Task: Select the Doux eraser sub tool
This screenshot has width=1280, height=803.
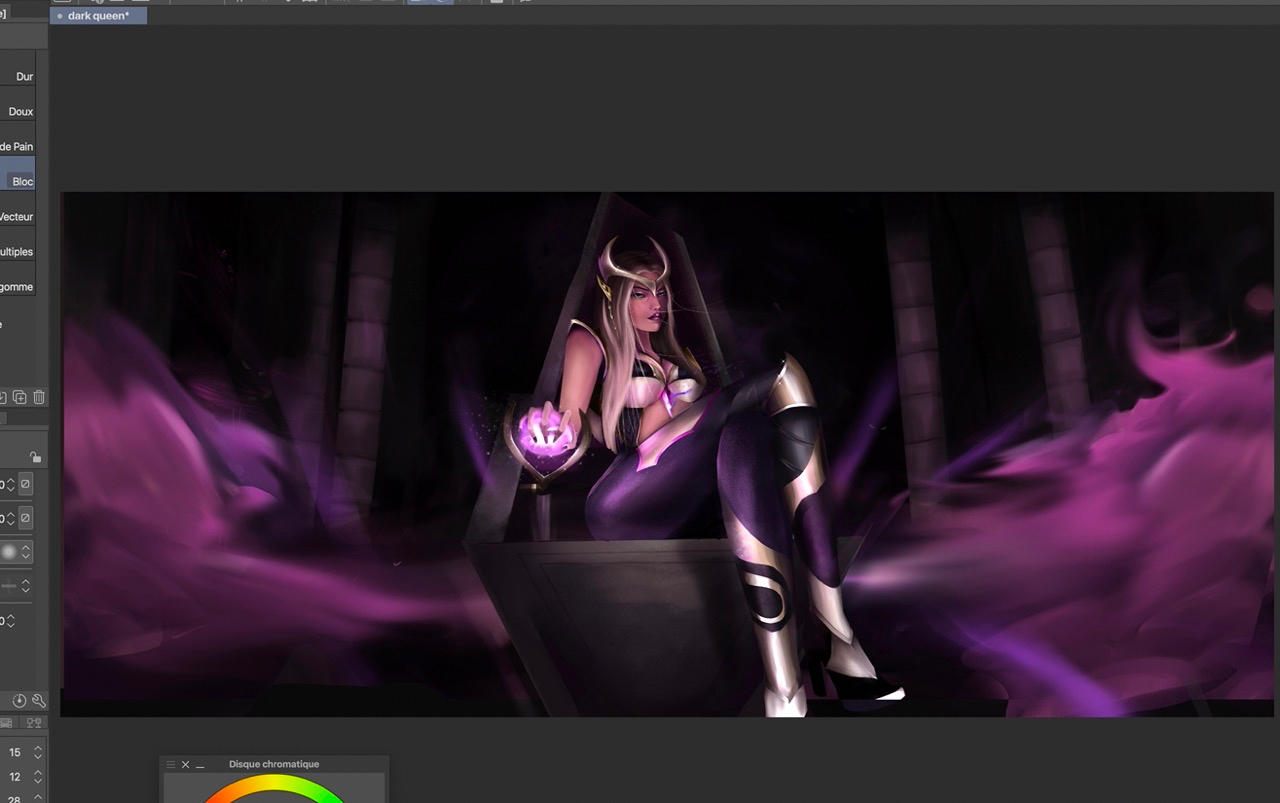Action: [x=18, y=112]
